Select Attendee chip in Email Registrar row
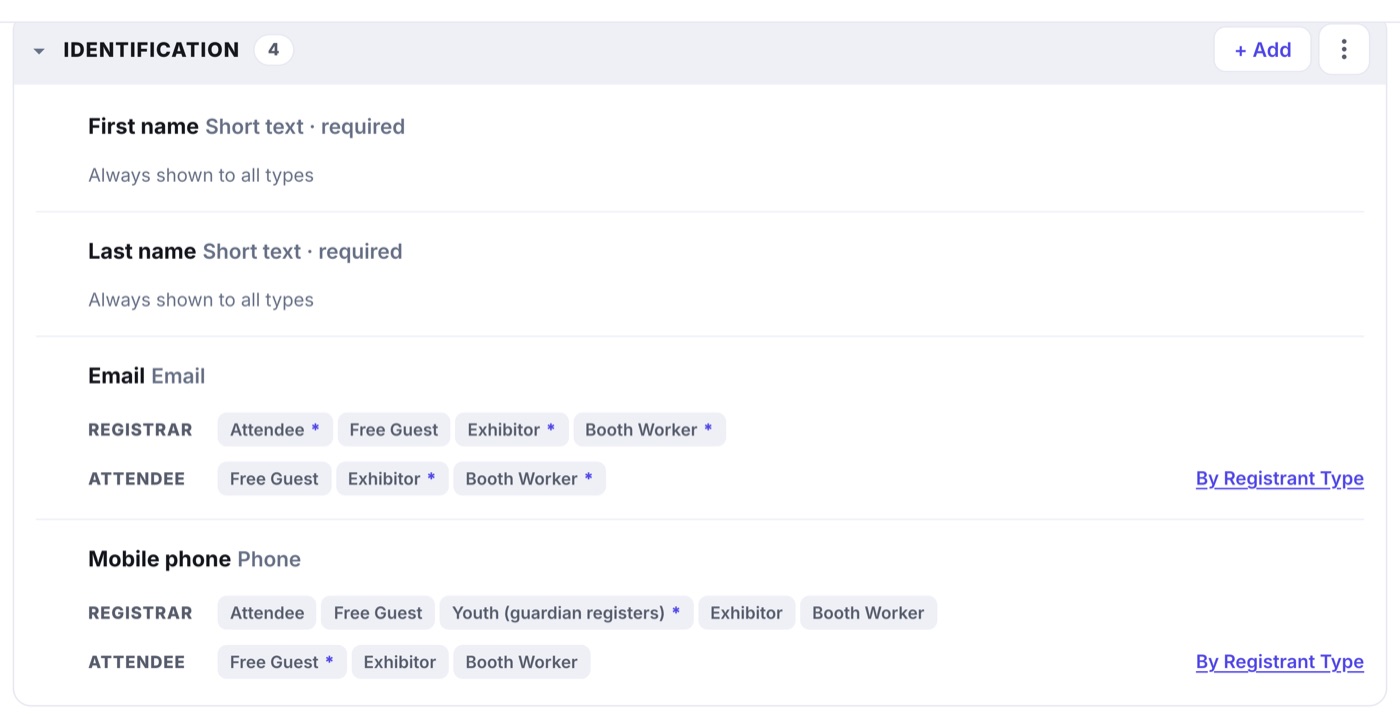This screenshot has width=1400, height=718. [x=275, y=430]
